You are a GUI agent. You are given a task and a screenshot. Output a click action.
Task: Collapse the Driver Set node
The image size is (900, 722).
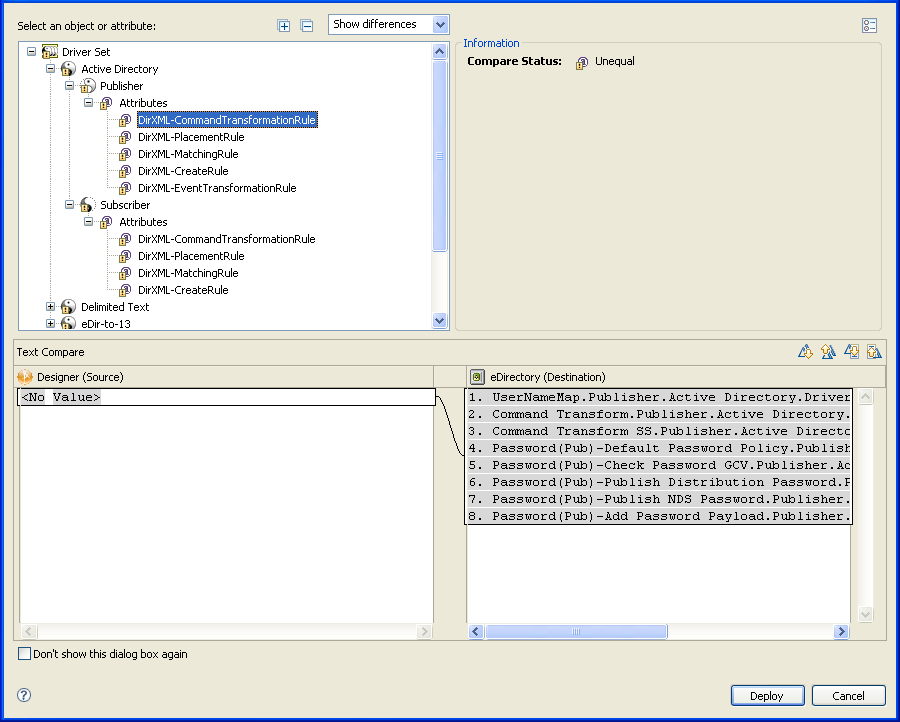[x=32, y=52]
